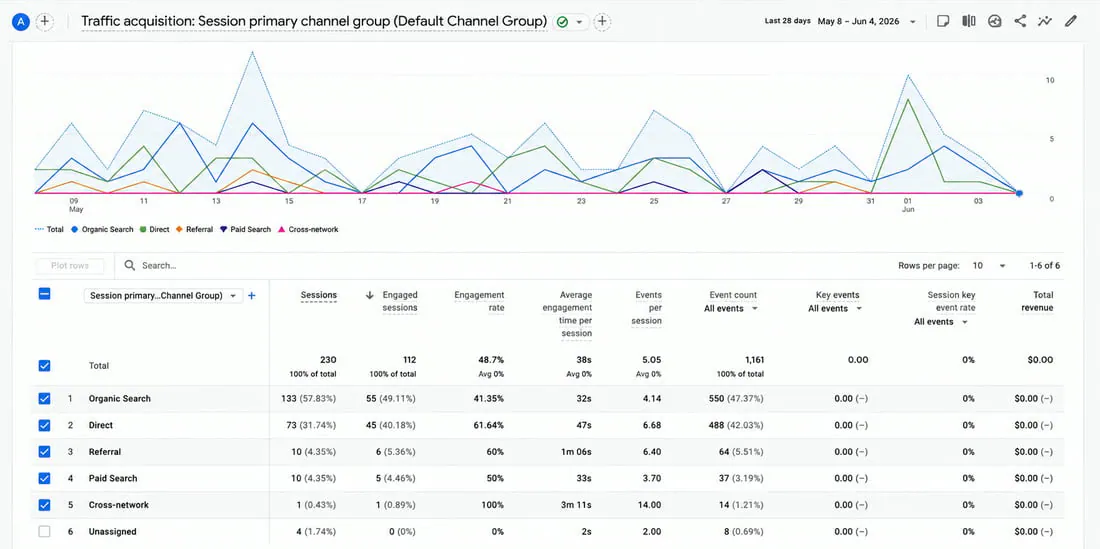
Task: Open Session key event rate 'All events' dropdown
Action: coord(941,322)
